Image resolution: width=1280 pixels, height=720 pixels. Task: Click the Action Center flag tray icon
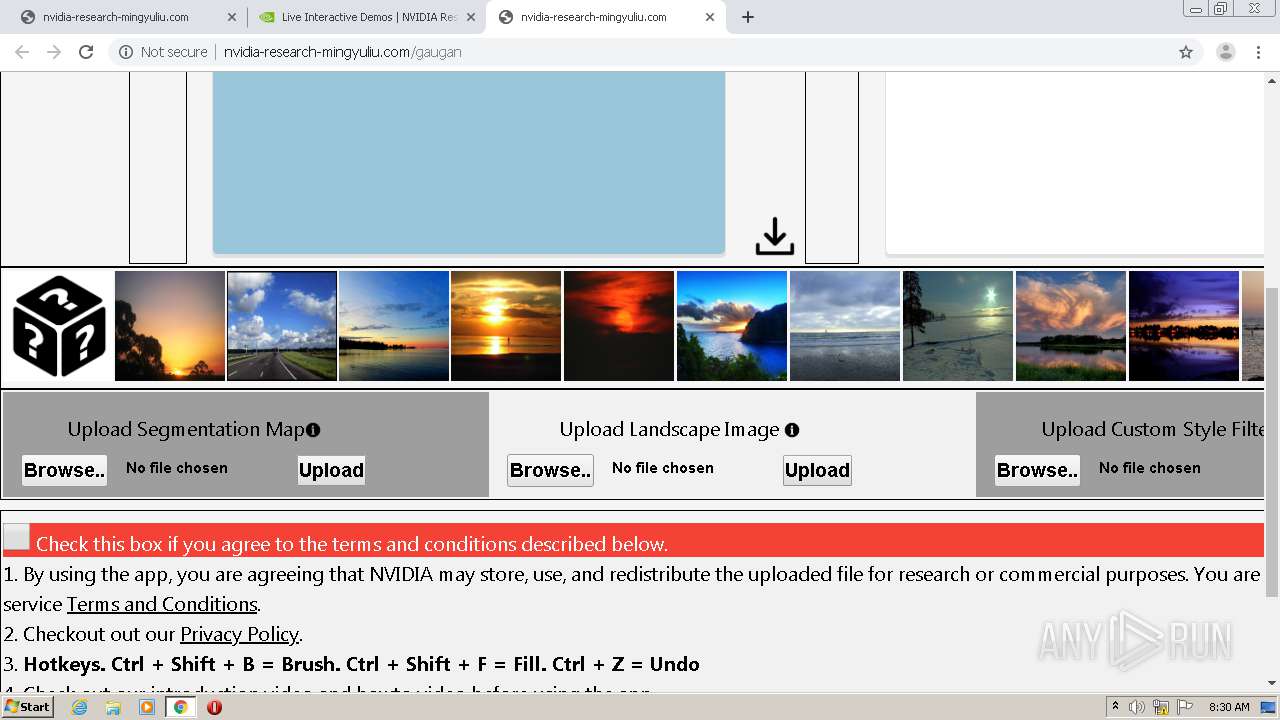pyautogui.click(x=1185, y=707)
